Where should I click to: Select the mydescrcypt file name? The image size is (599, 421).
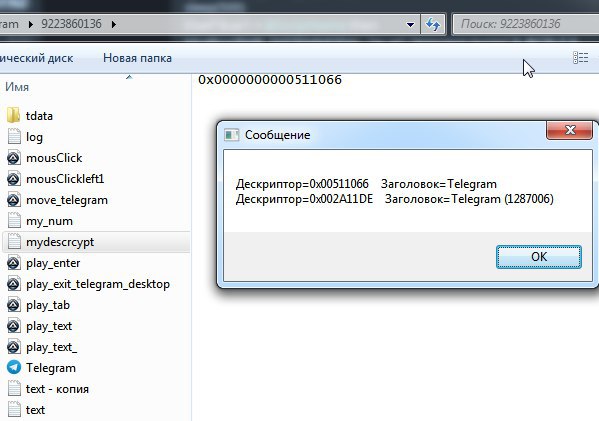pos(60,242)
